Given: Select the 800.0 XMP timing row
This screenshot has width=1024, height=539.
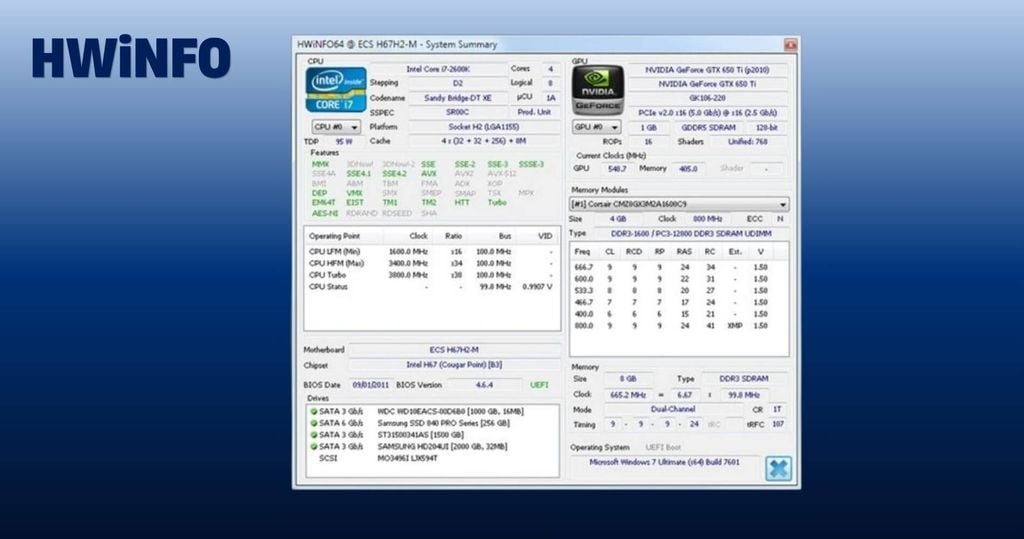Looking at the screenshot, I should 679,326.
